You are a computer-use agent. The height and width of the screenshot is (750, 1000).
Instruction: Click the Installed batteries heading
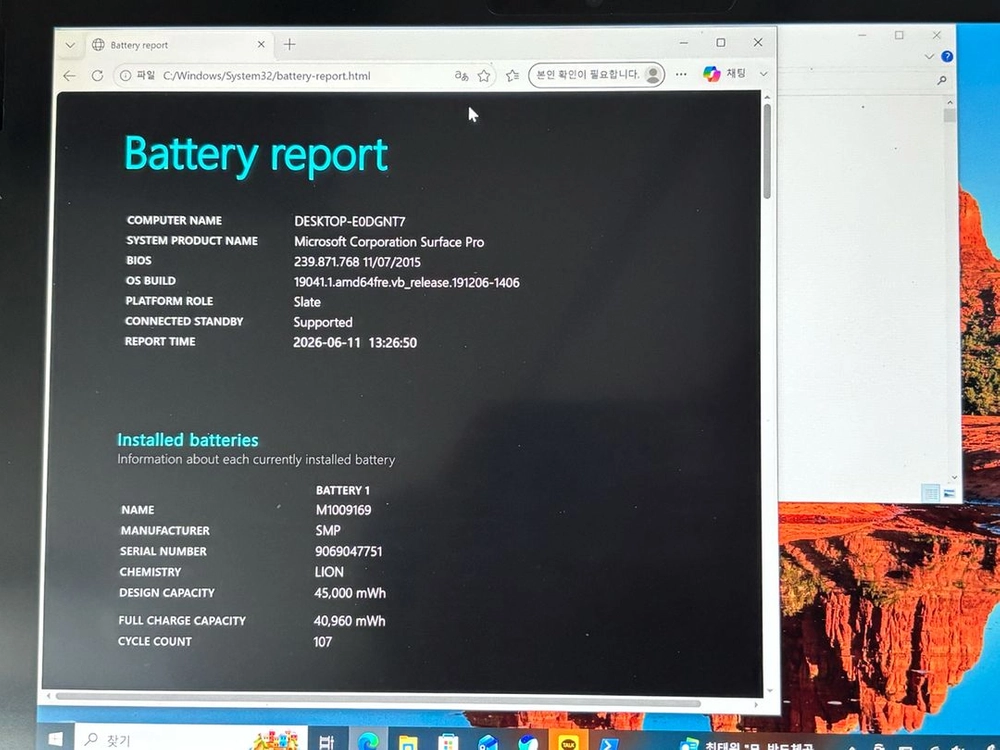point(188,439)
